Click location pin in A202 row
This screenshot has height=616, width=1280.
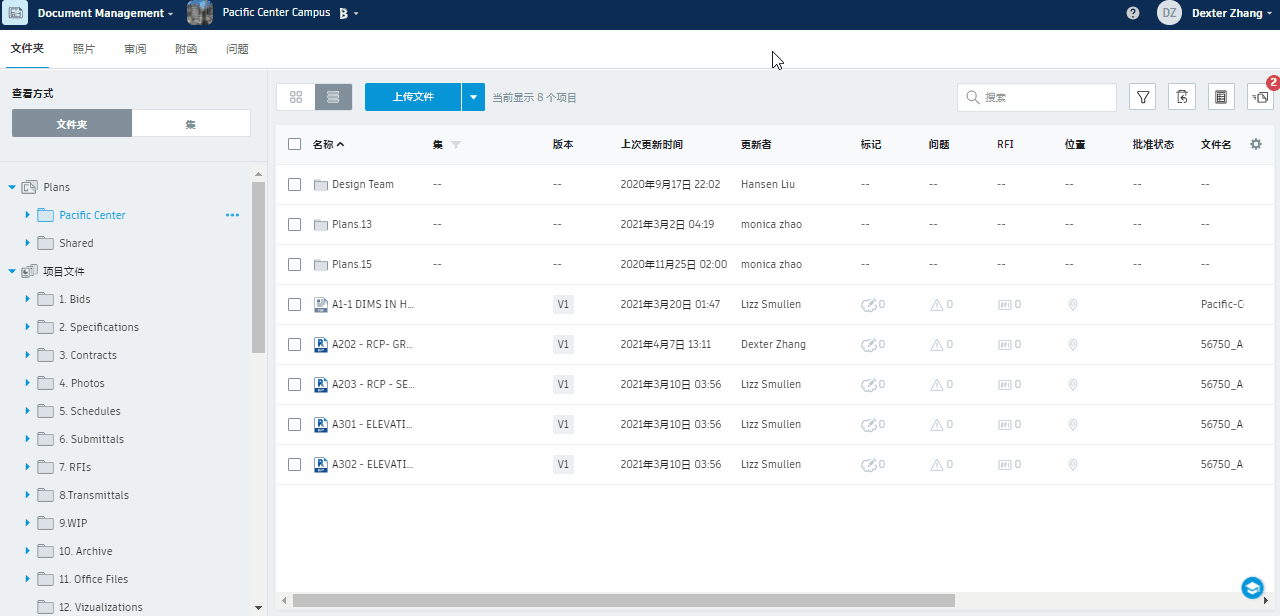tap(1073, 345)
